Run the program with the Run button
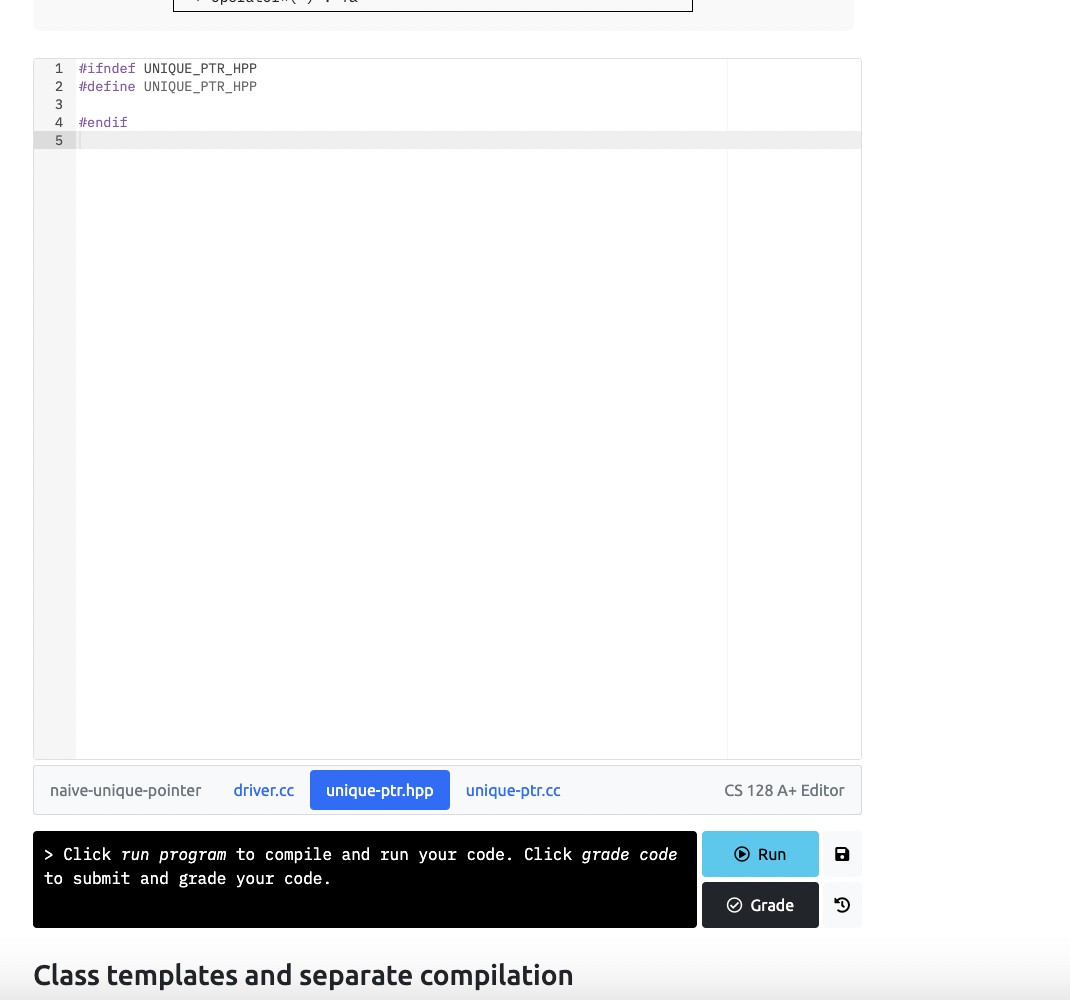 [x=760, y=854]
